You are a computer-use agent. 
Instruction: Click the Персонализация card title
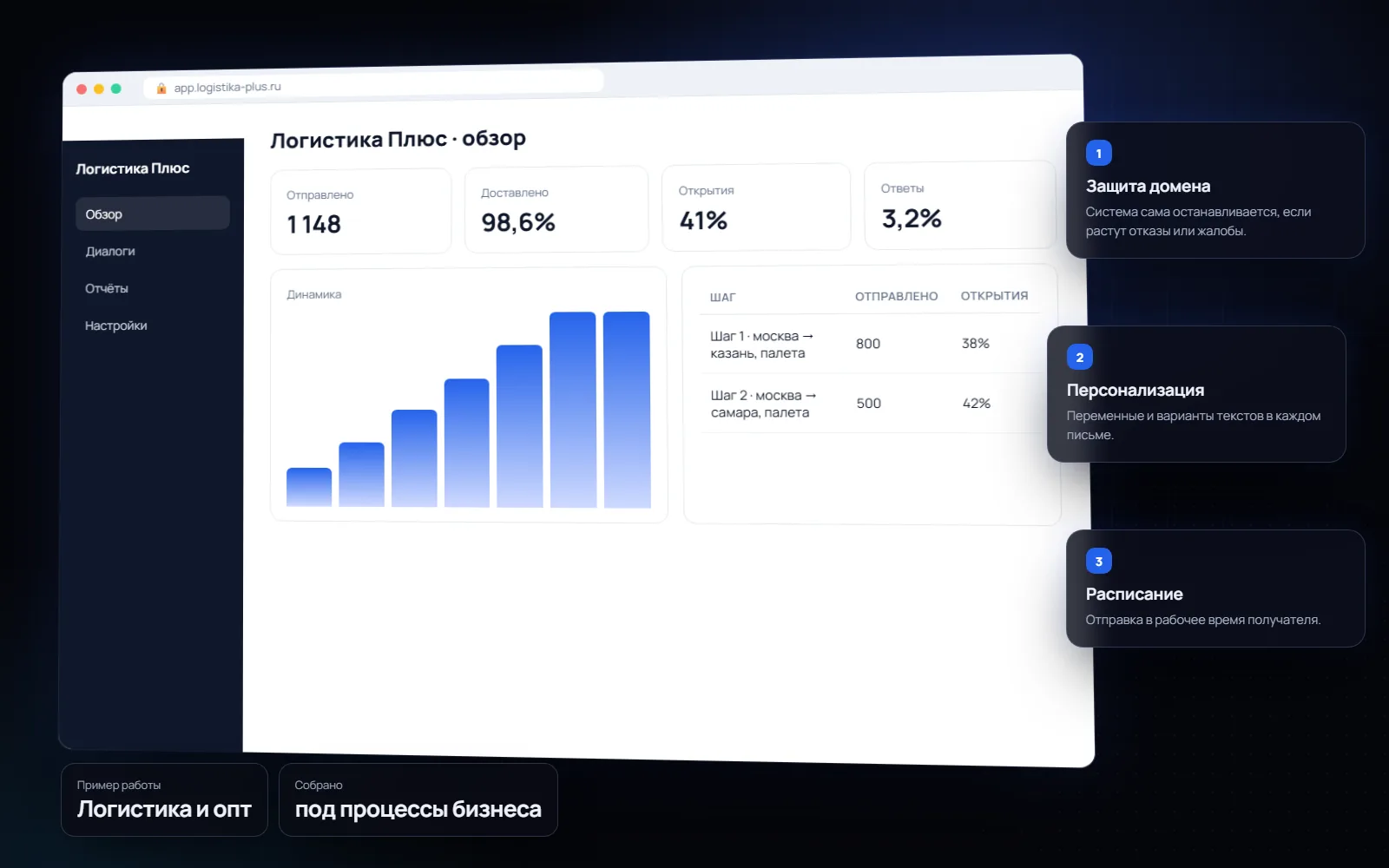1136,391
